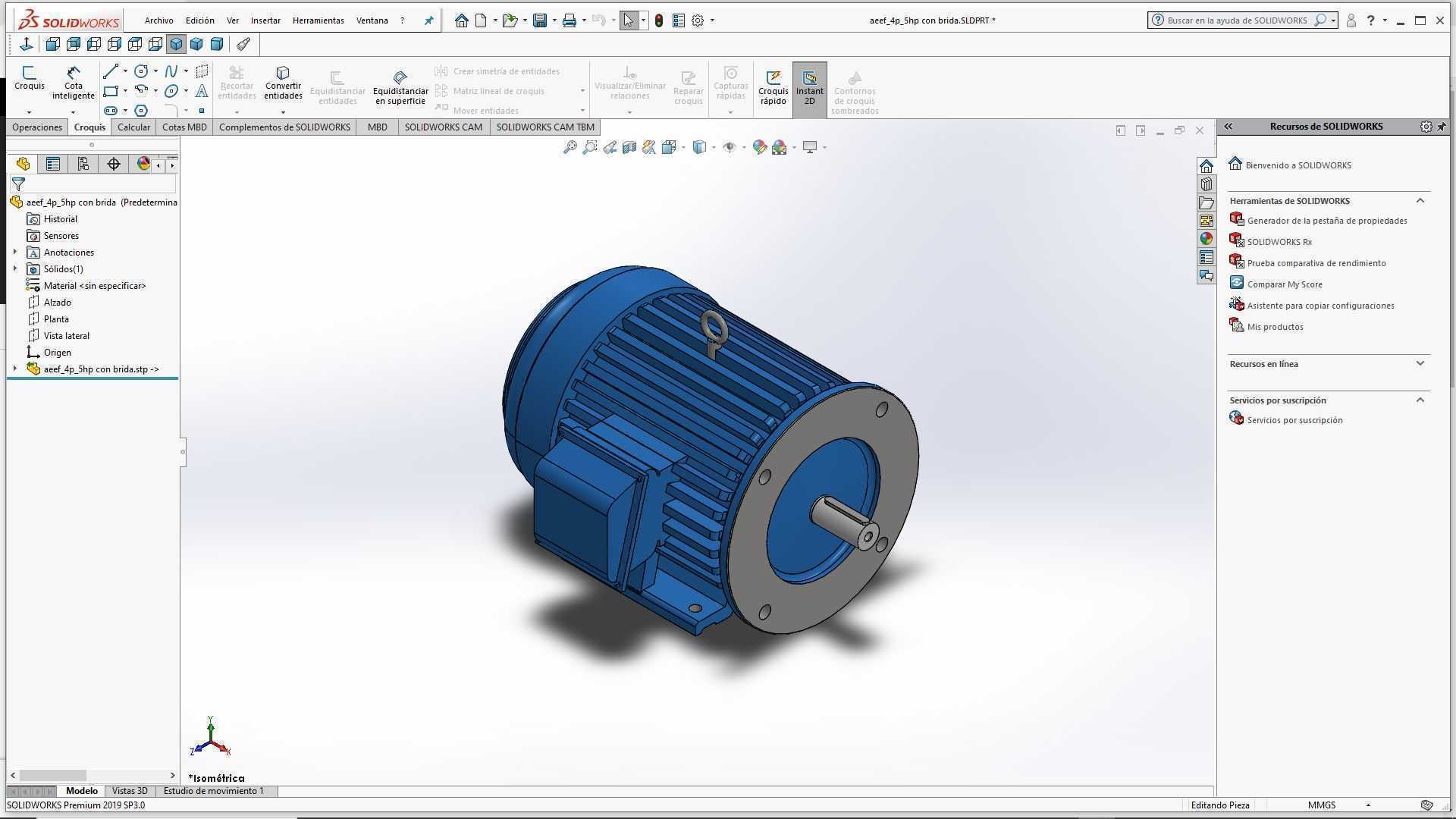Pin the menu bar with pushpin icon
The width and height of the screenshot is (1456, 819).
pos(428,20)
